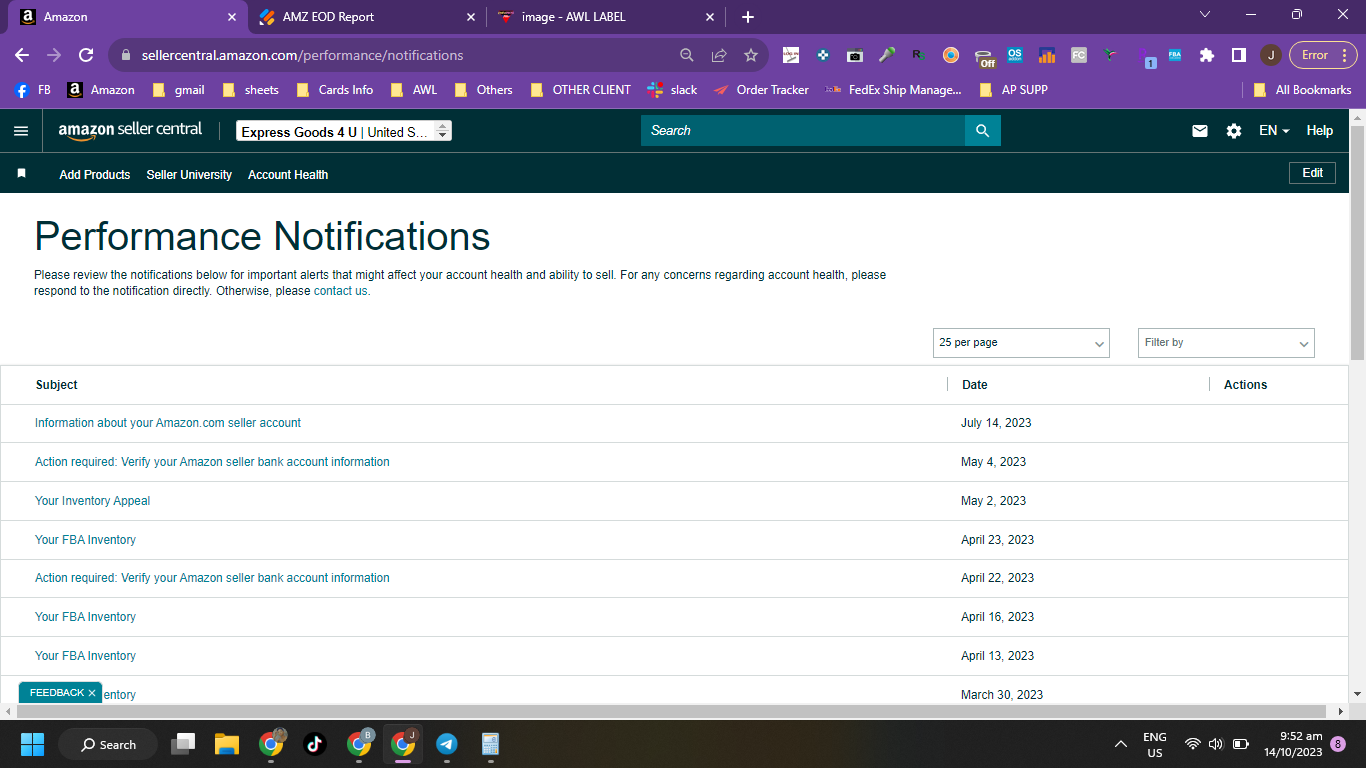Viewport: 1366px width, 768px height.
Task: Click the share page icon in address bar
Action: coord(719,55)
